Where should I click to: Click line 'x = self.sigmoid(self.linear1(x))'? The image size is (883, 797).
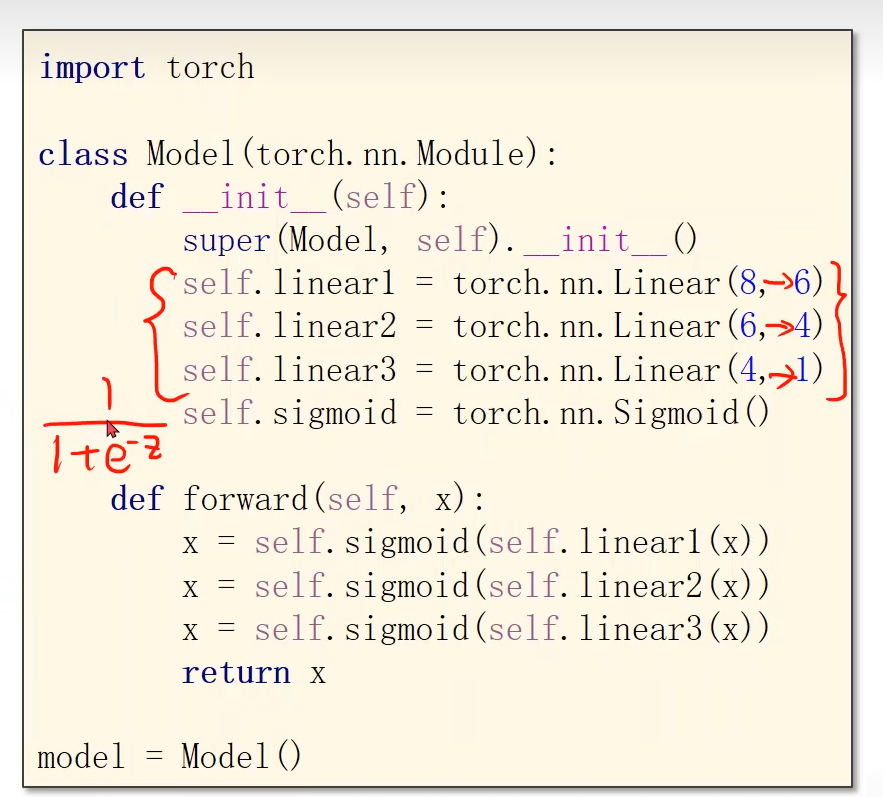click(476, 542)
